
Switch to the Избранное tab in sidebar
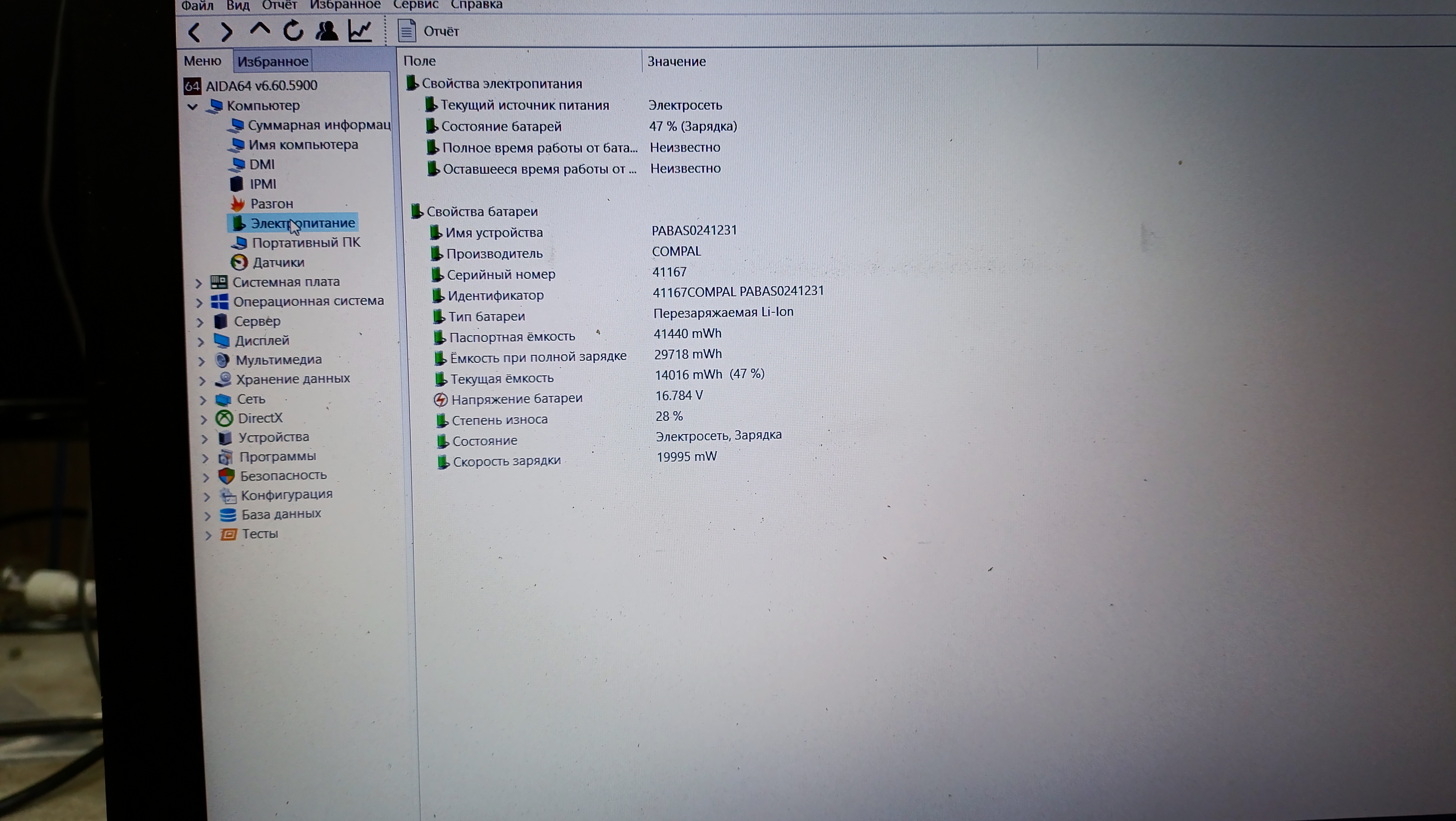pos(272,62)
